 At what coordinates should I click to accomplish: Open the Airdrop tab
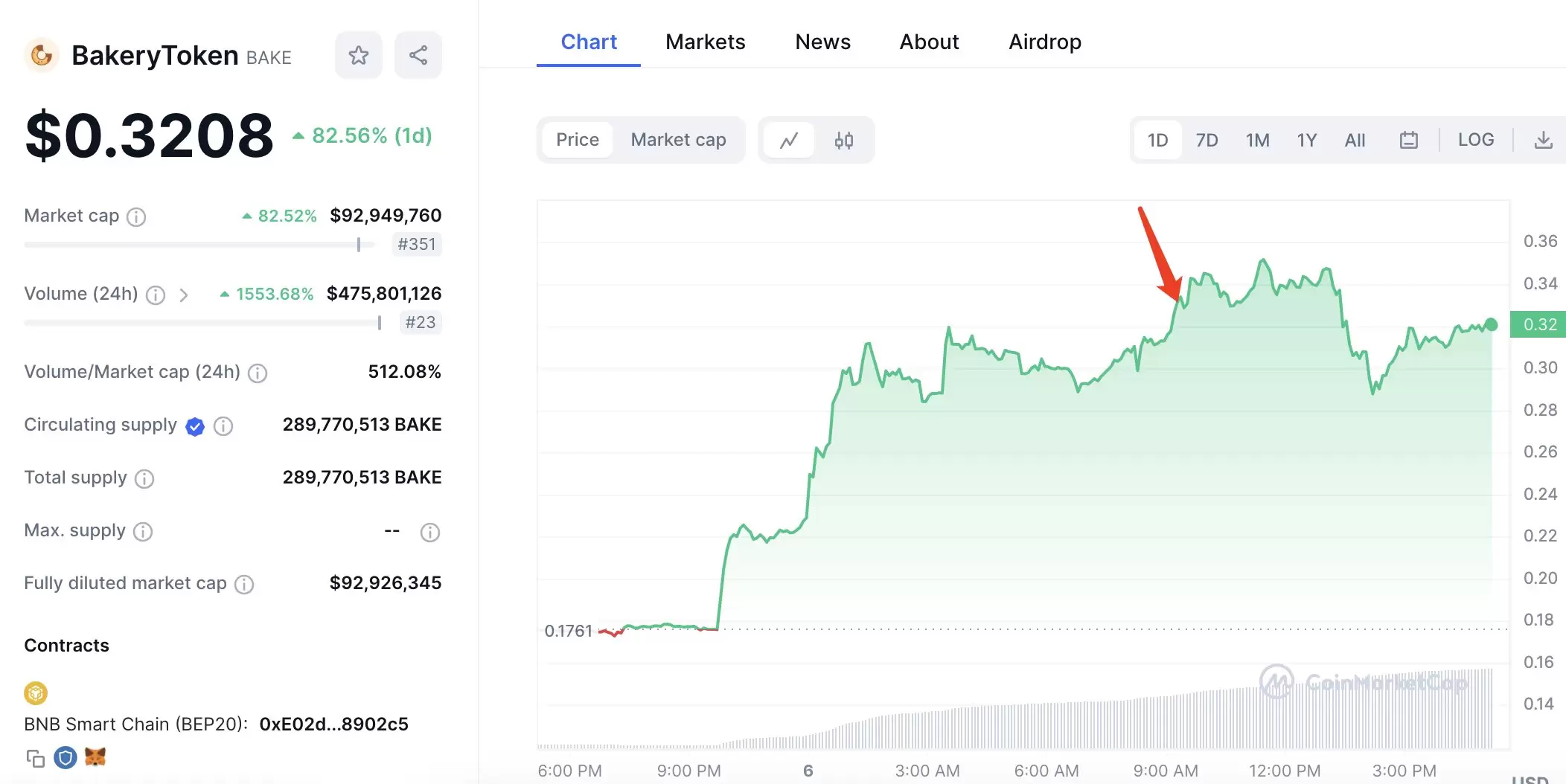coord(1044,42)
